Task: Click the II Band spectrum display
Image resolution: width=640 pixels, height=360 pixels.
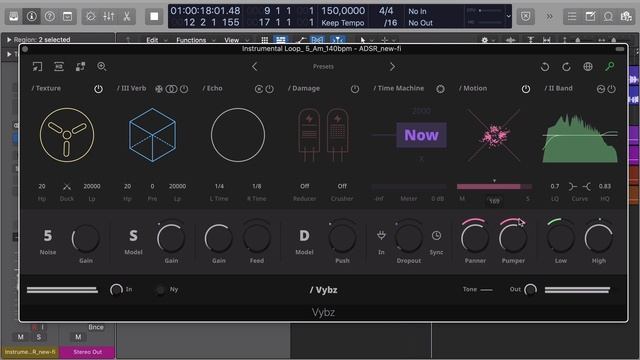Action: [x=580, y=139]
